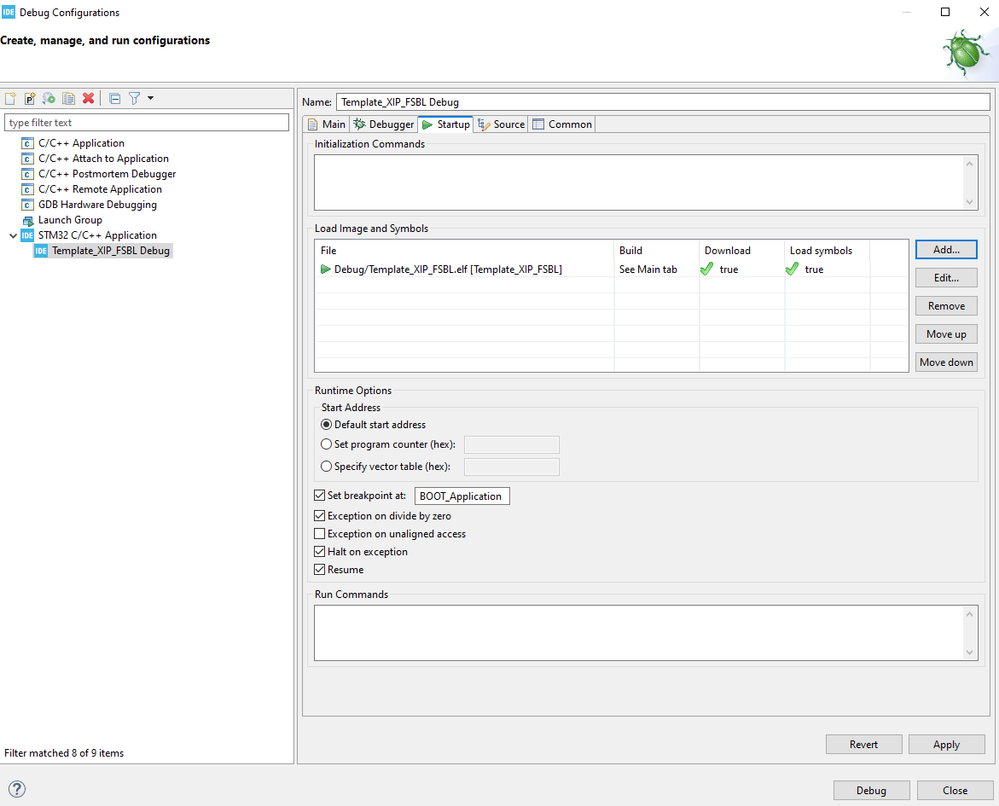Click the See Main tab cell
This screenshot has height=806, width=999.
click(648, 270)
